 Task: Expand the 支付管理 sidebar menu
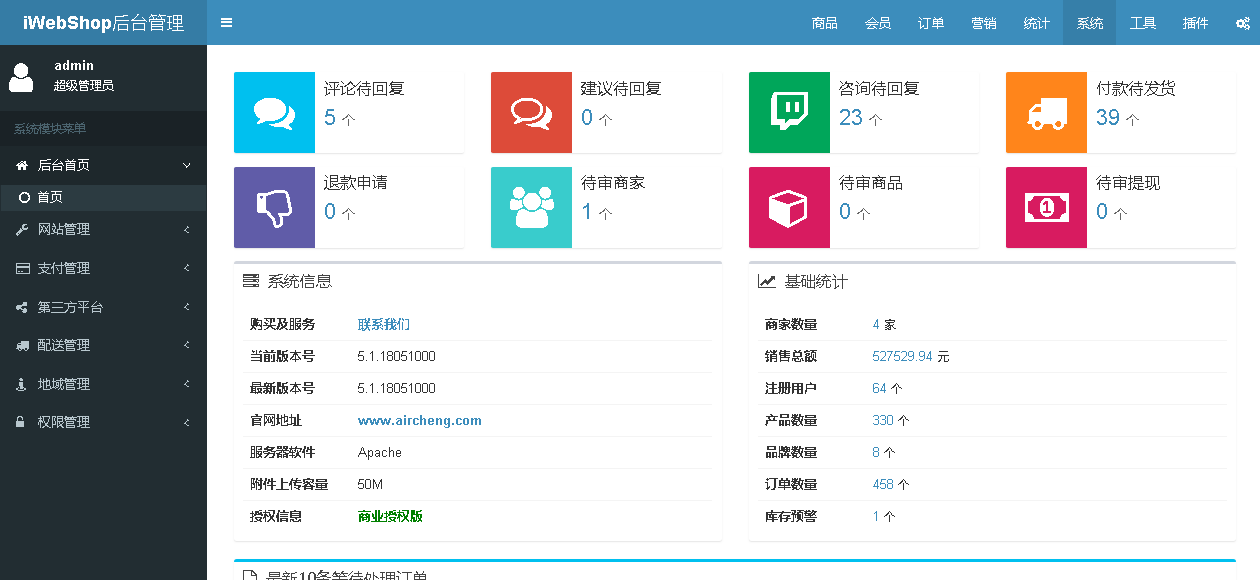pyautogui.click(x=103, y=268)
